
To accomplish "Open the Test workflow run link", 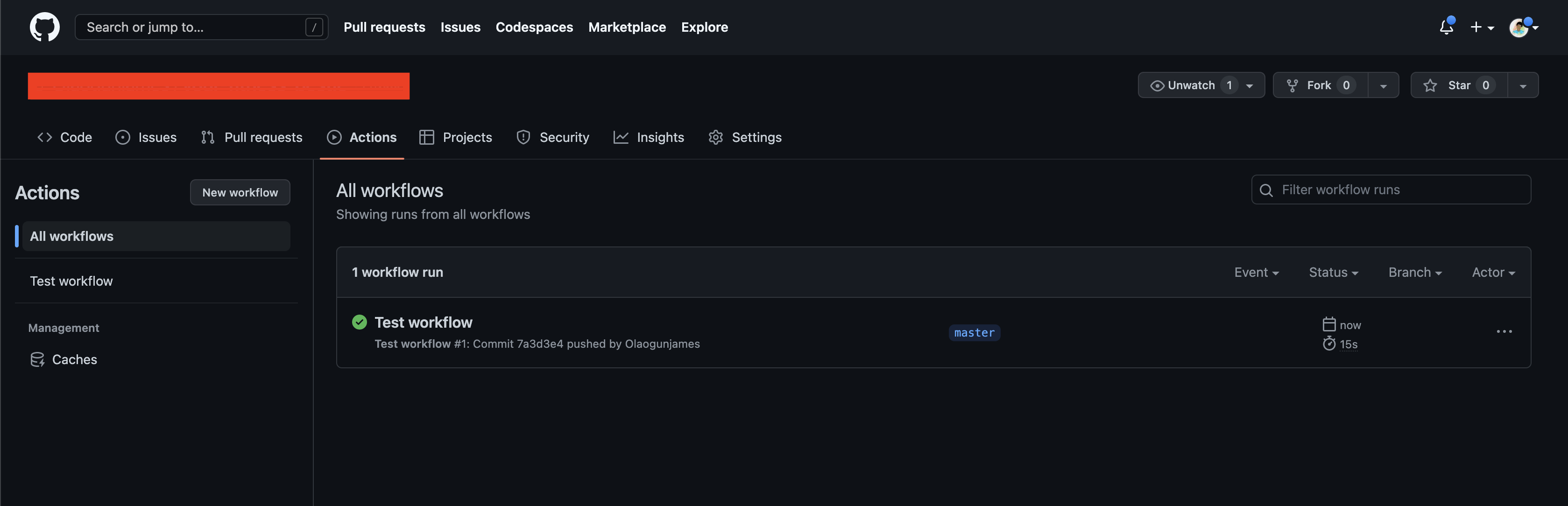I will [423, 323].
